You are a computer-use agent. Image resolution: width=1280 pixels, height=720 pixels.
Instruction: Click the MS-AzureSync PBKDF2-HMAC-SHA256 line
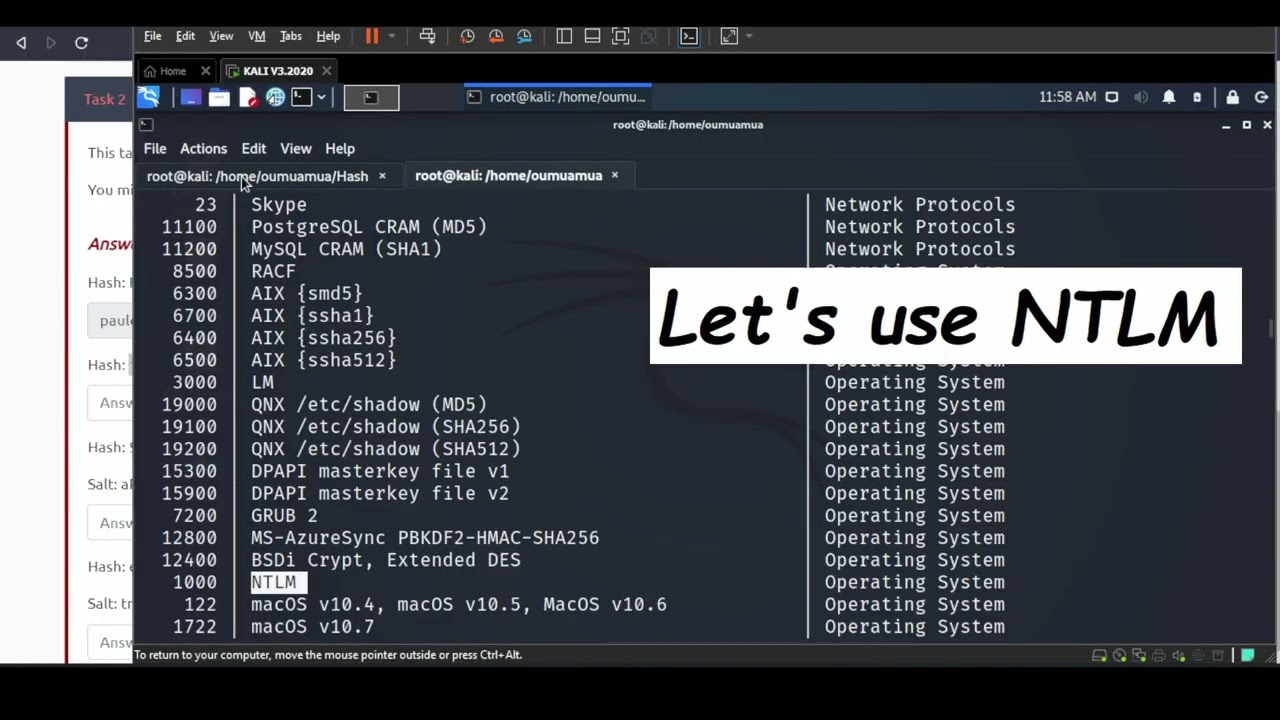click(425, 538)
